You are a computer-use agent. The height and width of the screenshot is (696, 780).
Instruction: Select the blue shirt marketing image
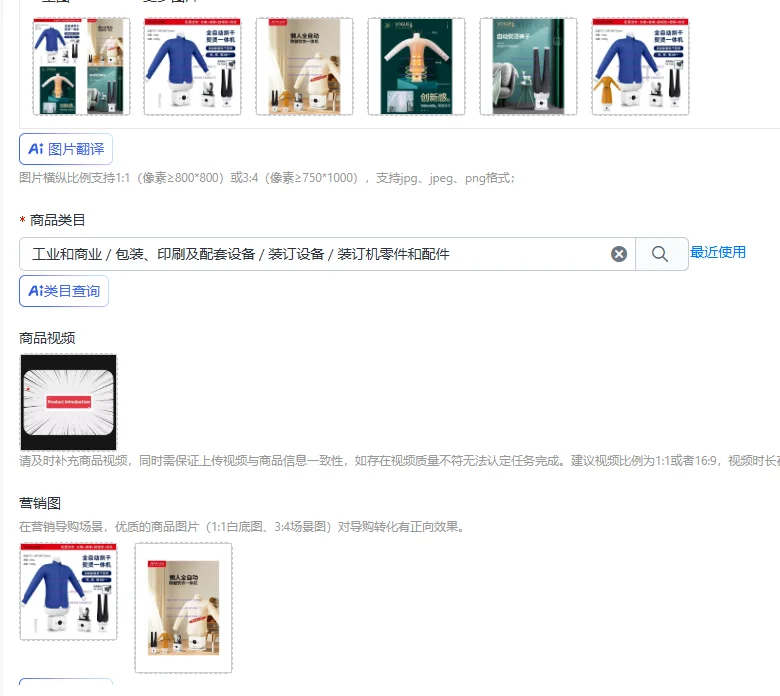pyautogui.click(x=68, y=592)
